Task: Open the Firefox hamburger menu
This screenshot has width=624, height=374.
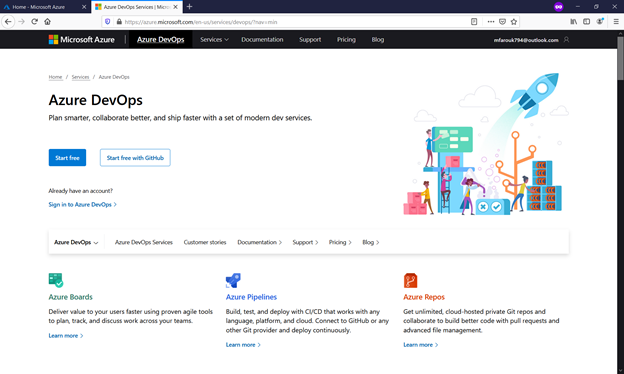Action: (x=616, y=21)
